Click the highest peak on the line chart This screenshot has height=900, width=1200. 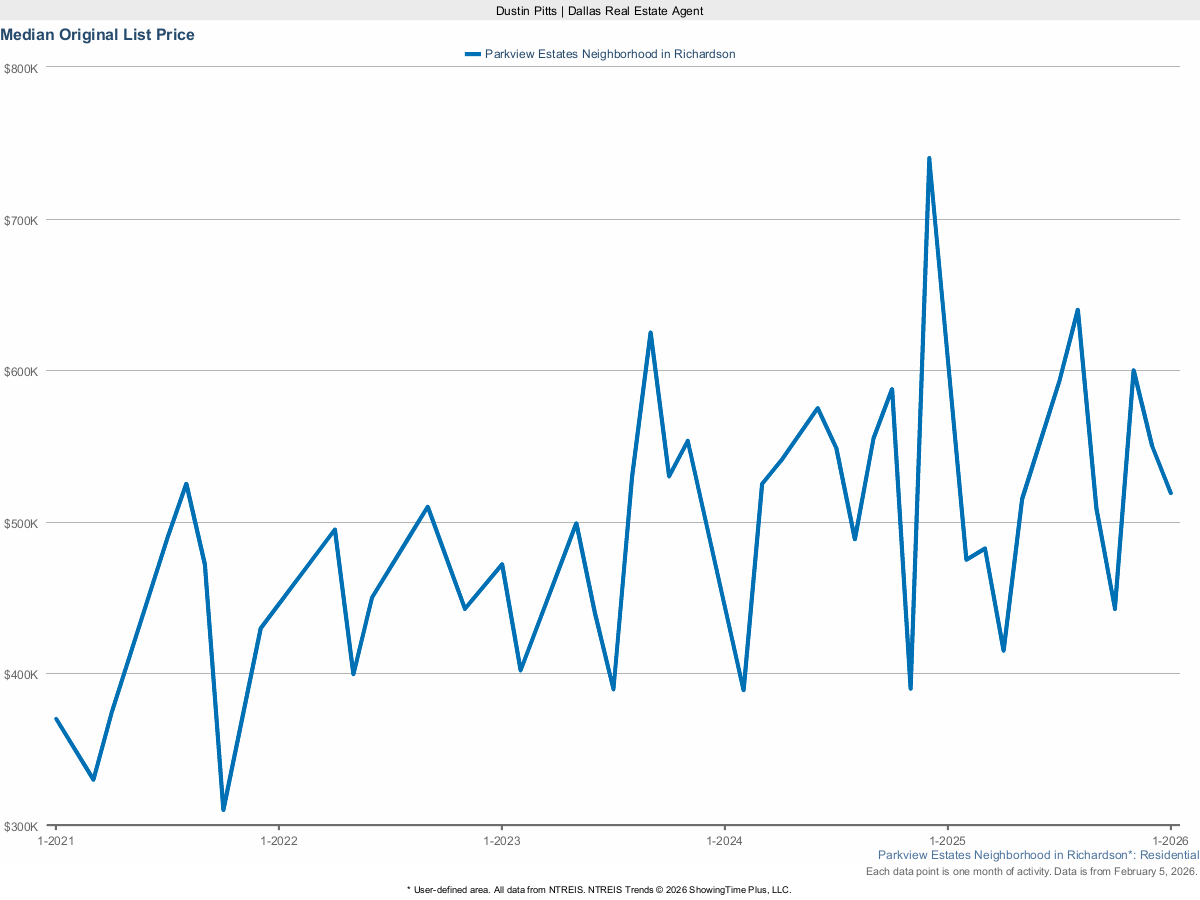(929, 159)
